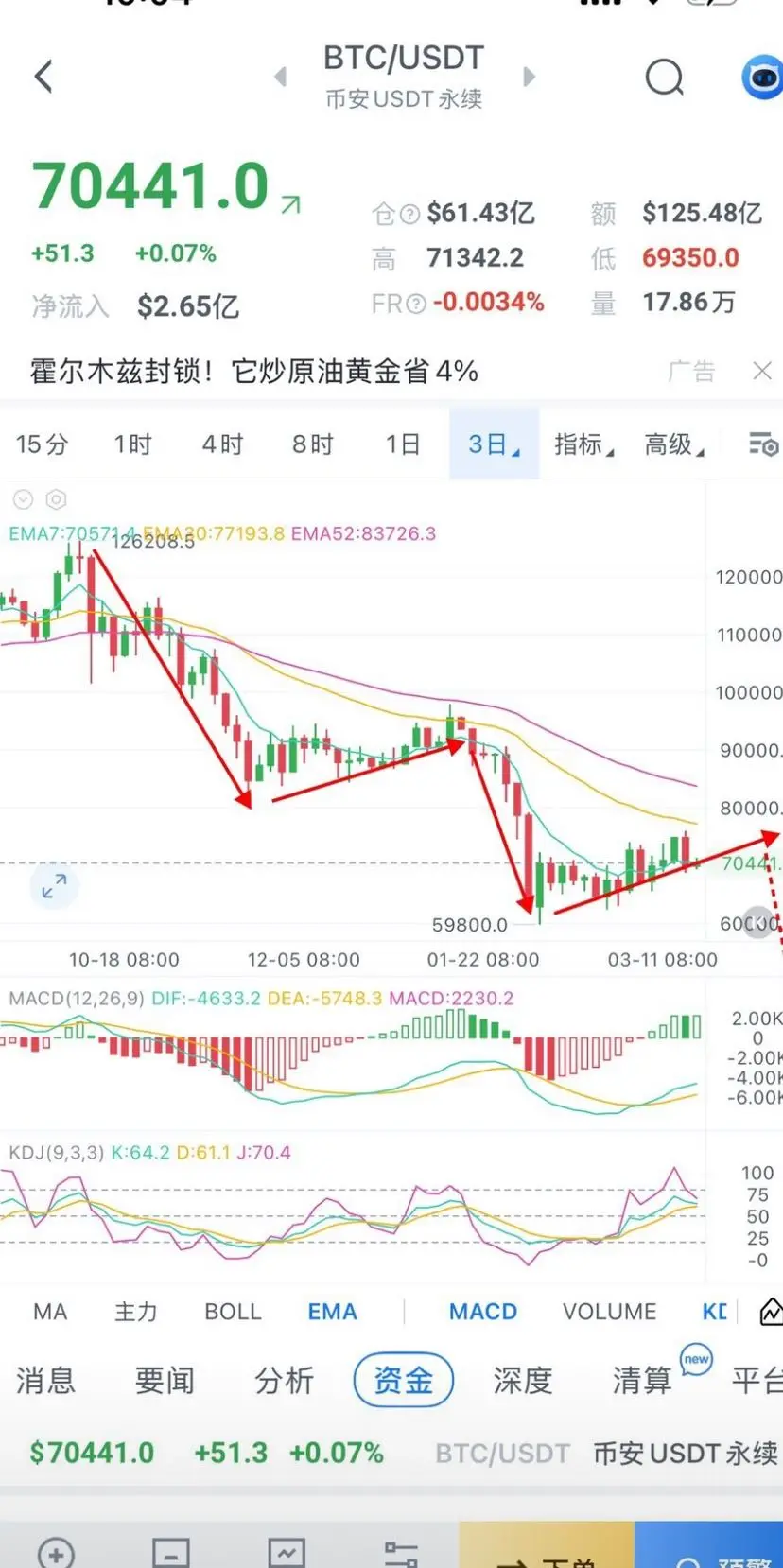Open the blue robot assistant icon
This screenshot has width=783, height=1568.
click(762, 78)
